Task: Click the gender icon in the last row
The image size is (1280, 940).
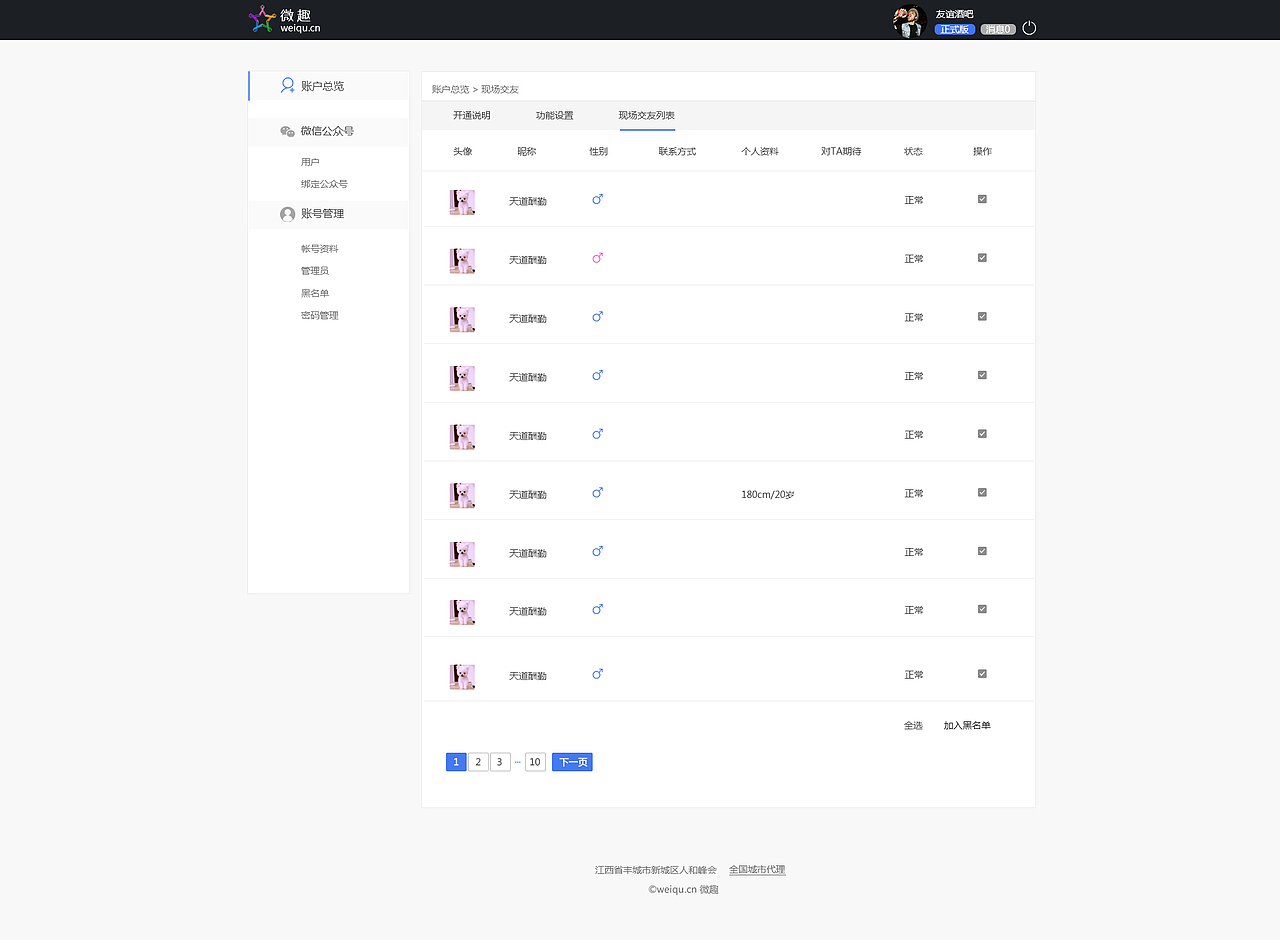Action: tap(597, 674)
